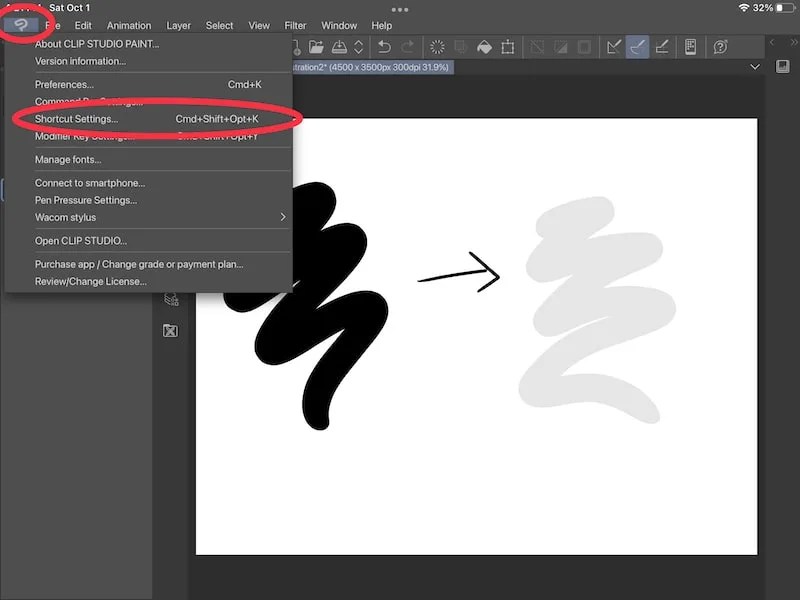Click the Clear Outside Selection icon
The image size is (800, 600).
(x=461, y=47)
